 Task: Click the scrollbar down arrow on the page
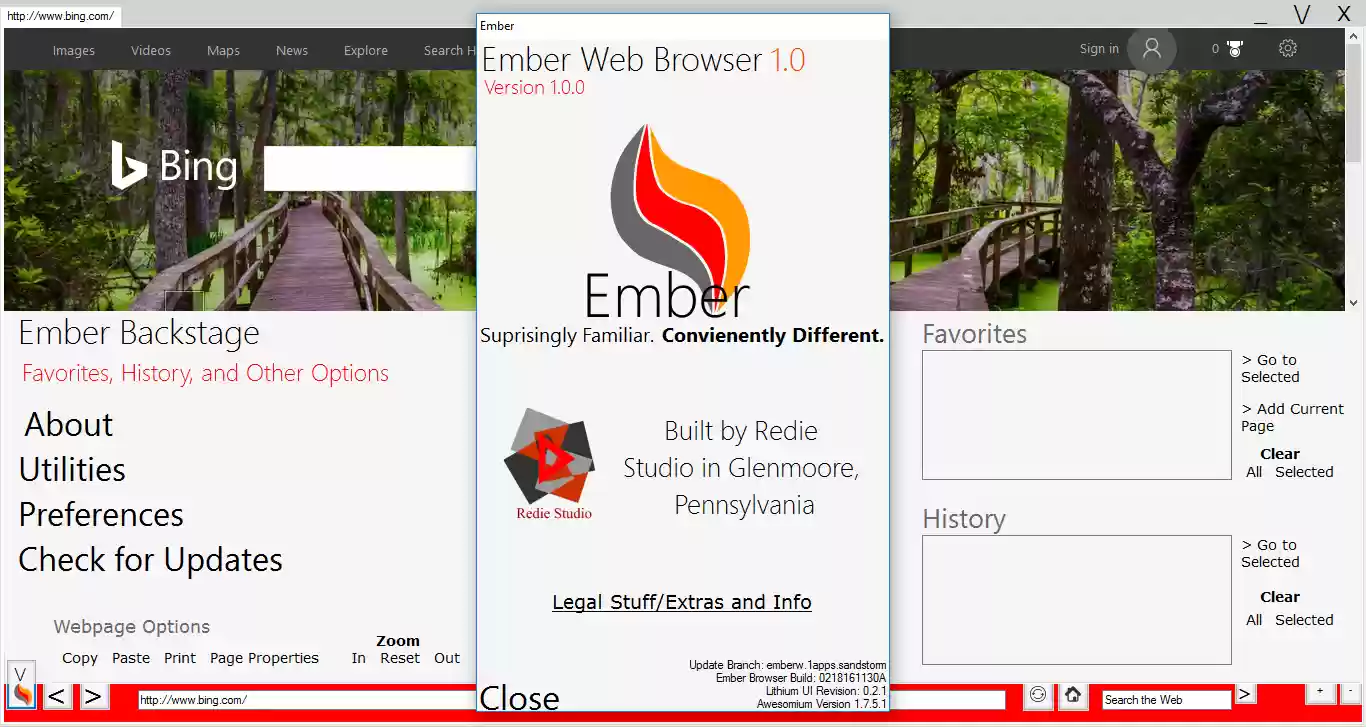point(1354,302)
